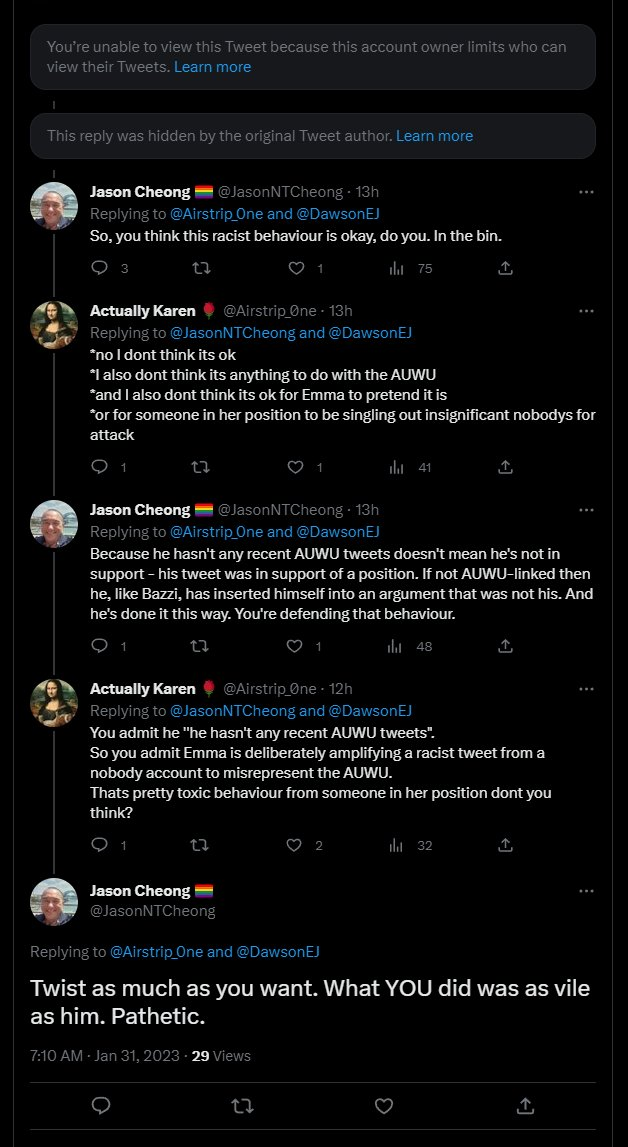Screen dimensions: 628x1147
Task: Open more options on main bottom tweet
Action: coord(586,891)
